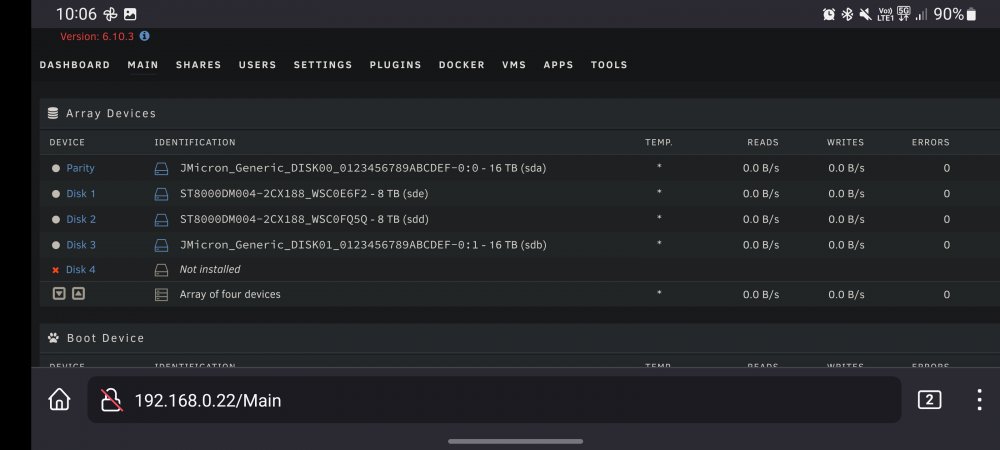
Task: Click the ERRORS column header in Array Devices
Action: click(x=930, y=142)
